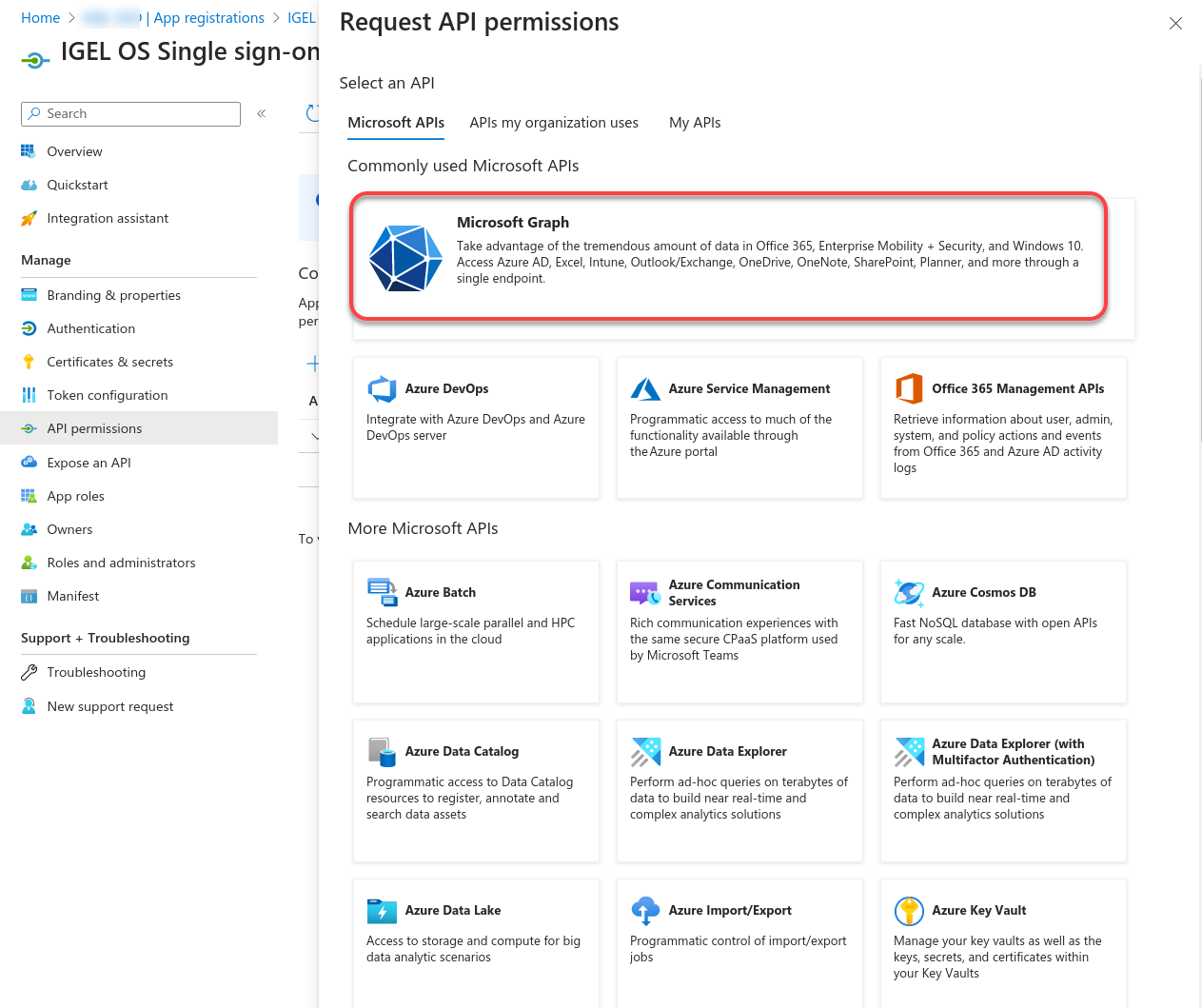Screen dimensions: 1202x1008
Task: Go to Home breadcrumb link
Action: pyautogui.click(x=40, y=18)
